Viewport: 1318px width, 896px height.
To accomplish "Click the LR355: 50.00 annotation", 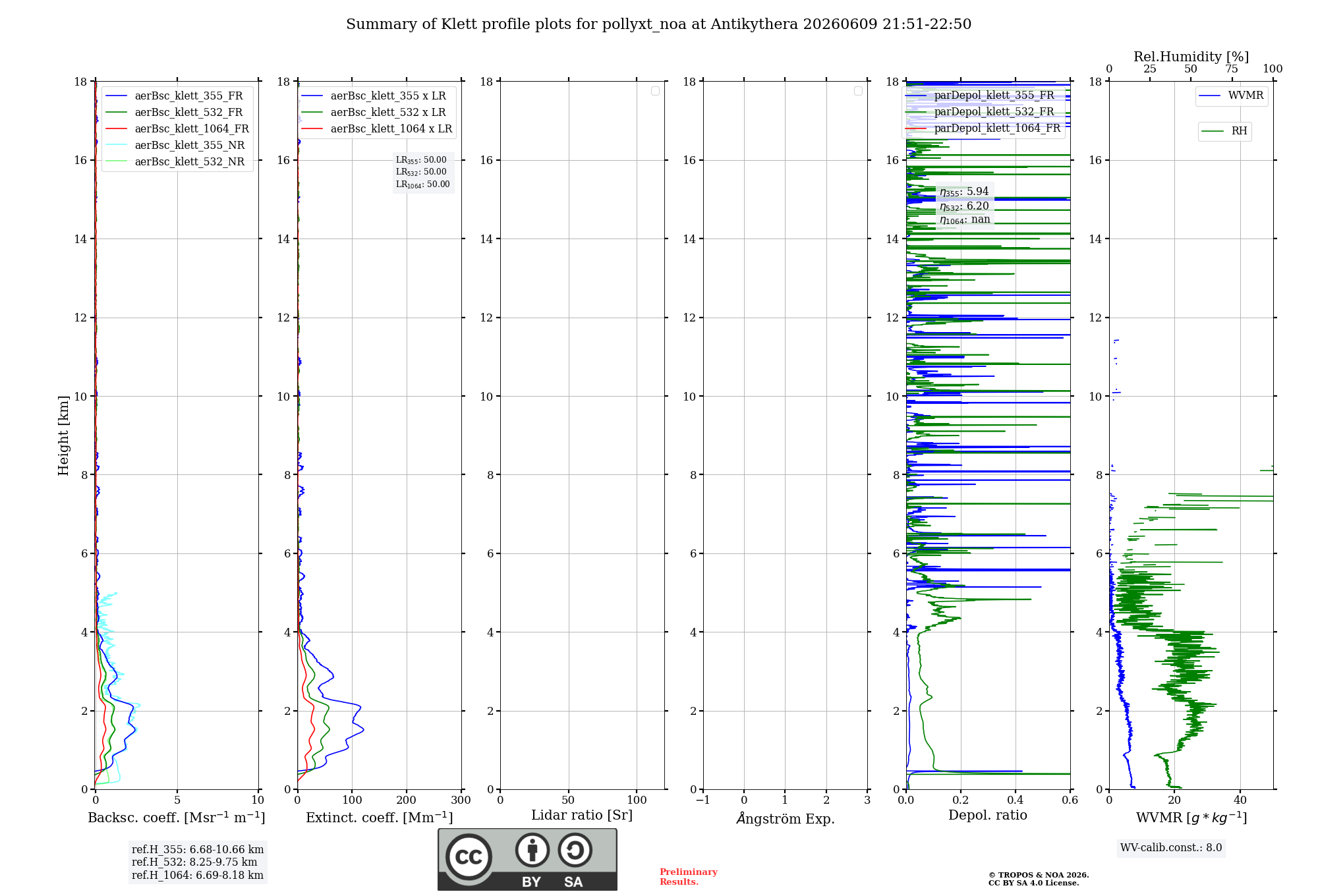I will pos(421,160).
